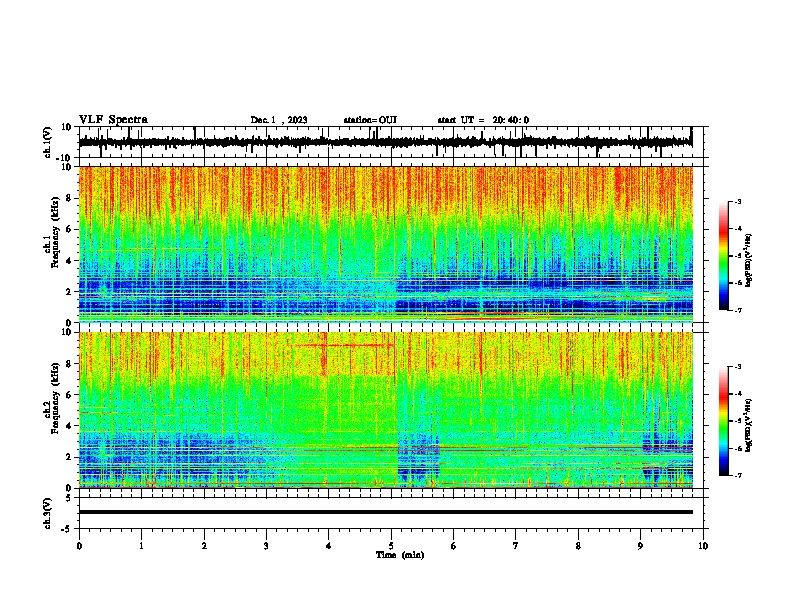Click the ch.2 color bar unit label
Viewport: 792px width, 612px height.
(x=749, y=425)
